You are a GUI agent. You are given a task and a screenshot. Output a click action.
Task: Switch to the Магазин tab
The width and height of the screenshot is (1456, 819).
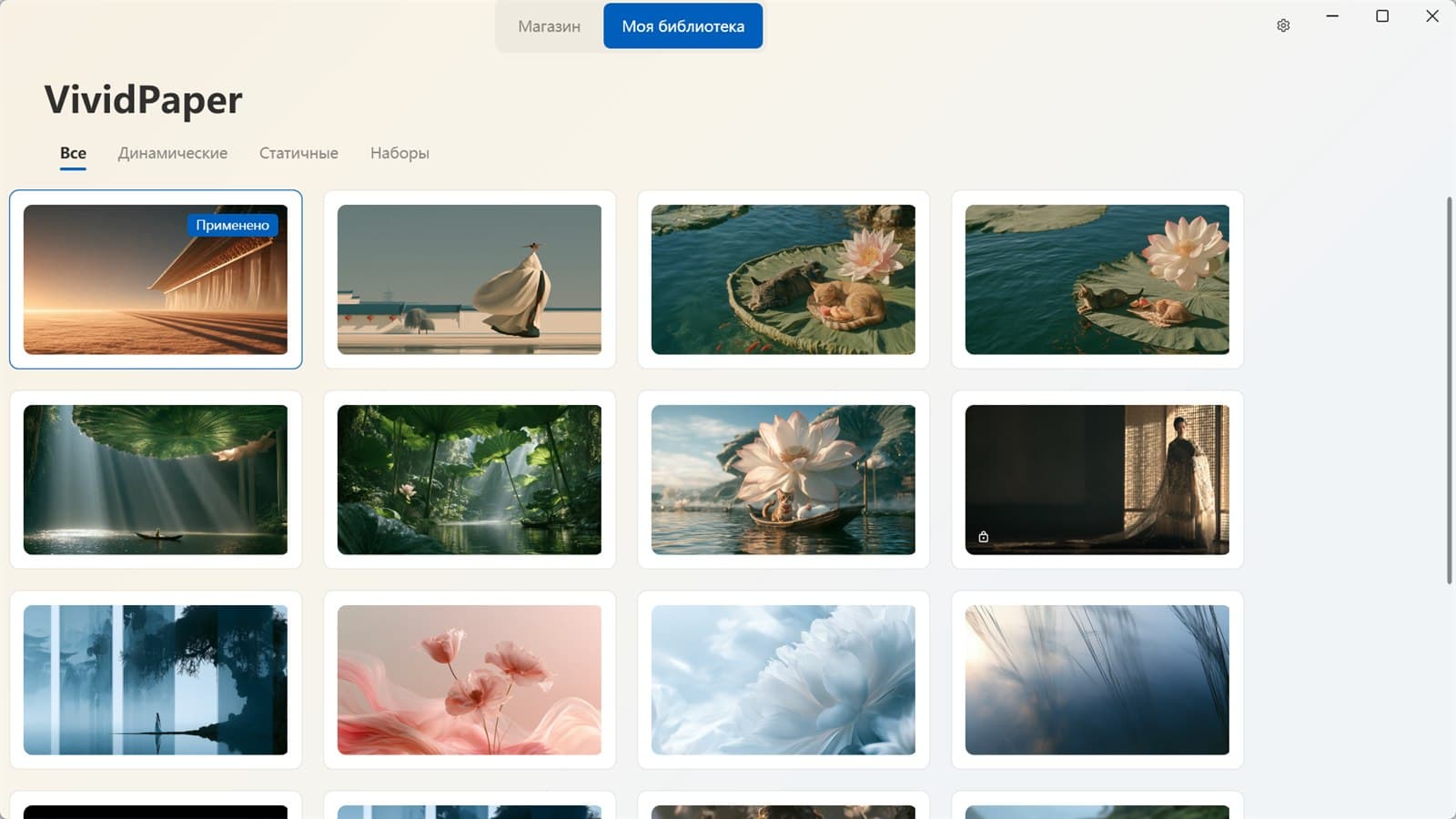[549, 26]
